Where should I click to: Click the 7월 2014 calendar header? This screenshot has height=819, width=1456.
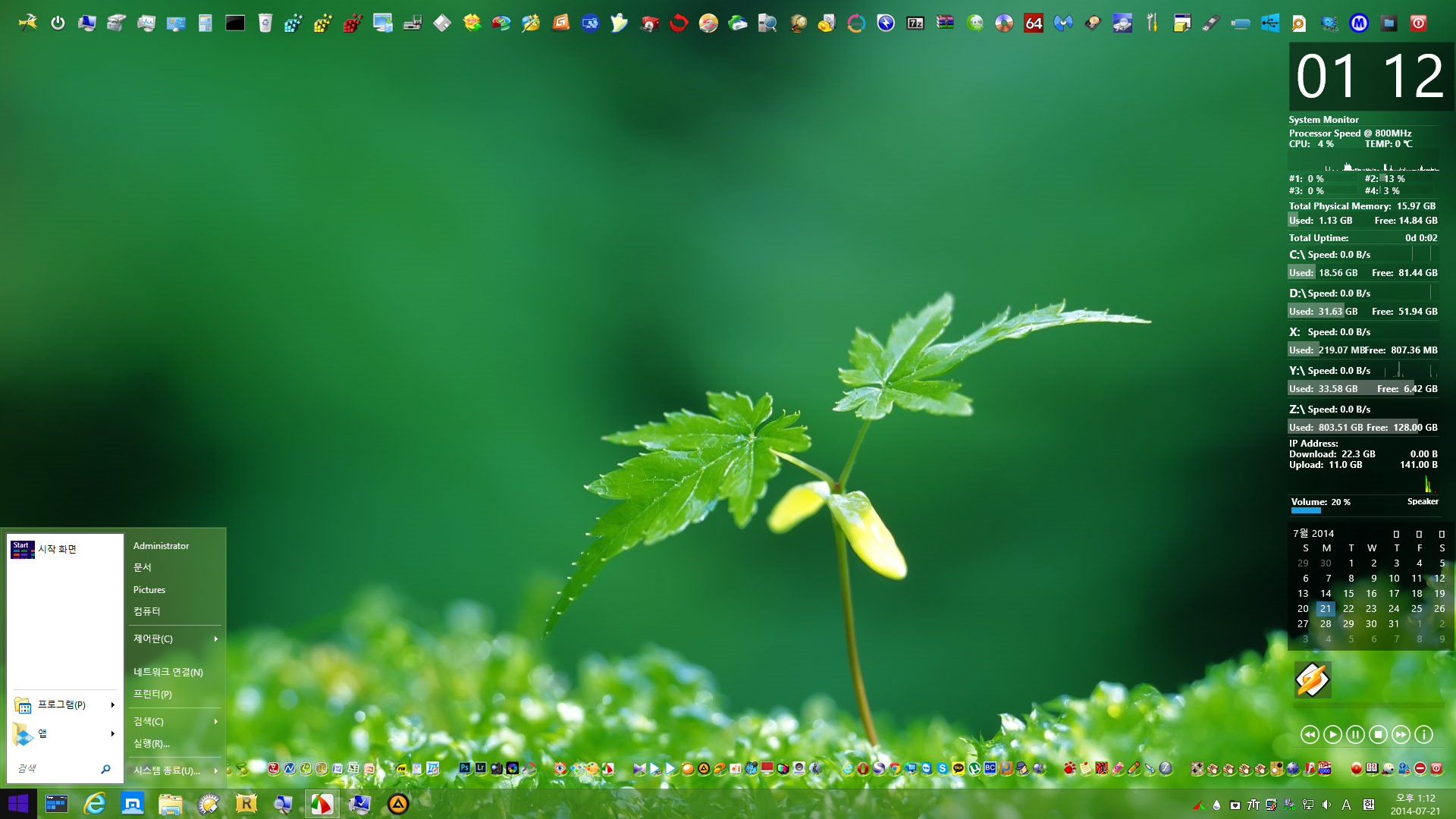[1313, 533]
